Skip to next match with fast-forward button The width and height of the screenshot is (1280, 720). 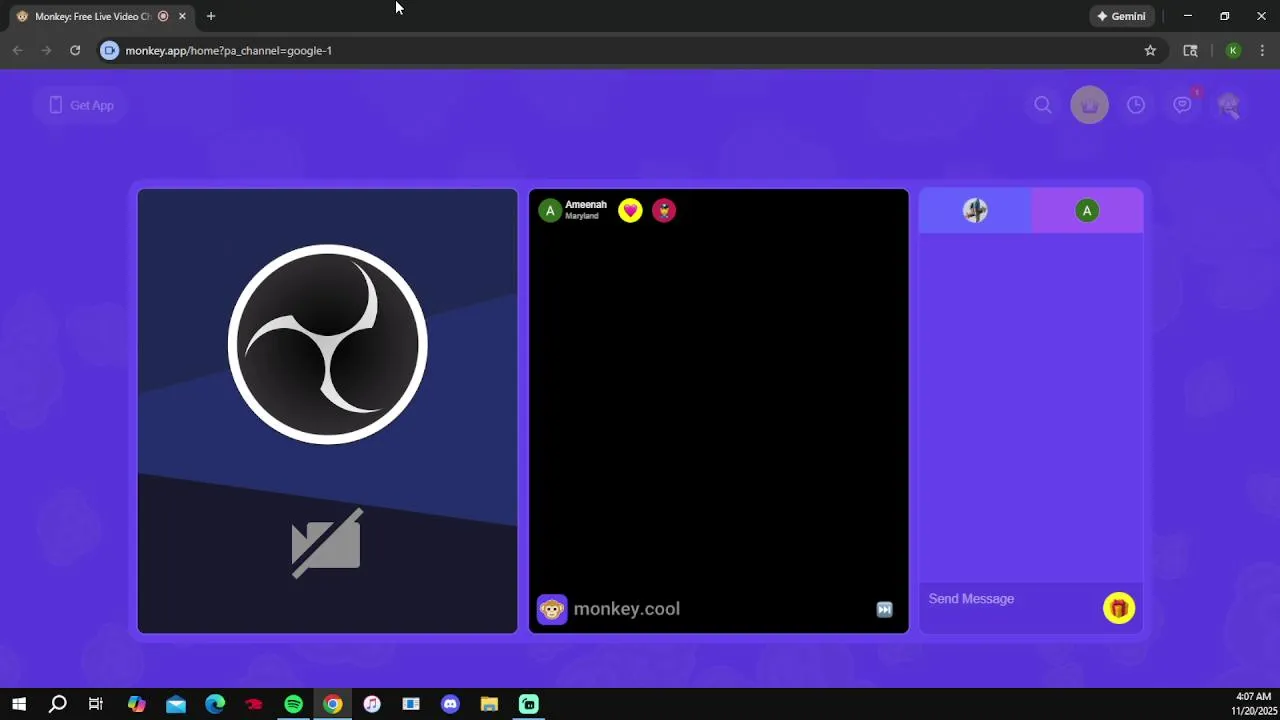click(x=884, y=609)
